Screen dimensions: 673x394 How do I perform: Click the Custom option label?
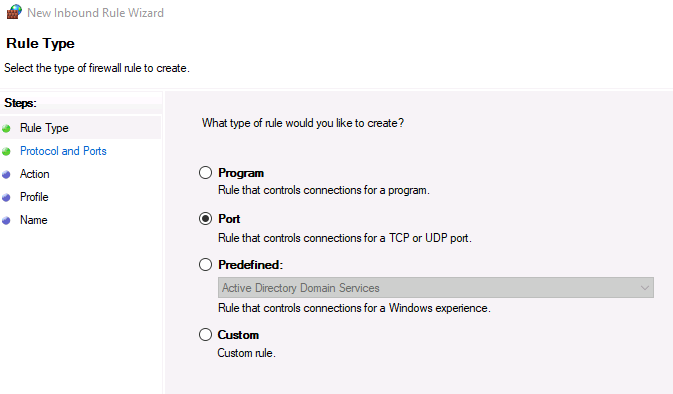click(238, 335)
